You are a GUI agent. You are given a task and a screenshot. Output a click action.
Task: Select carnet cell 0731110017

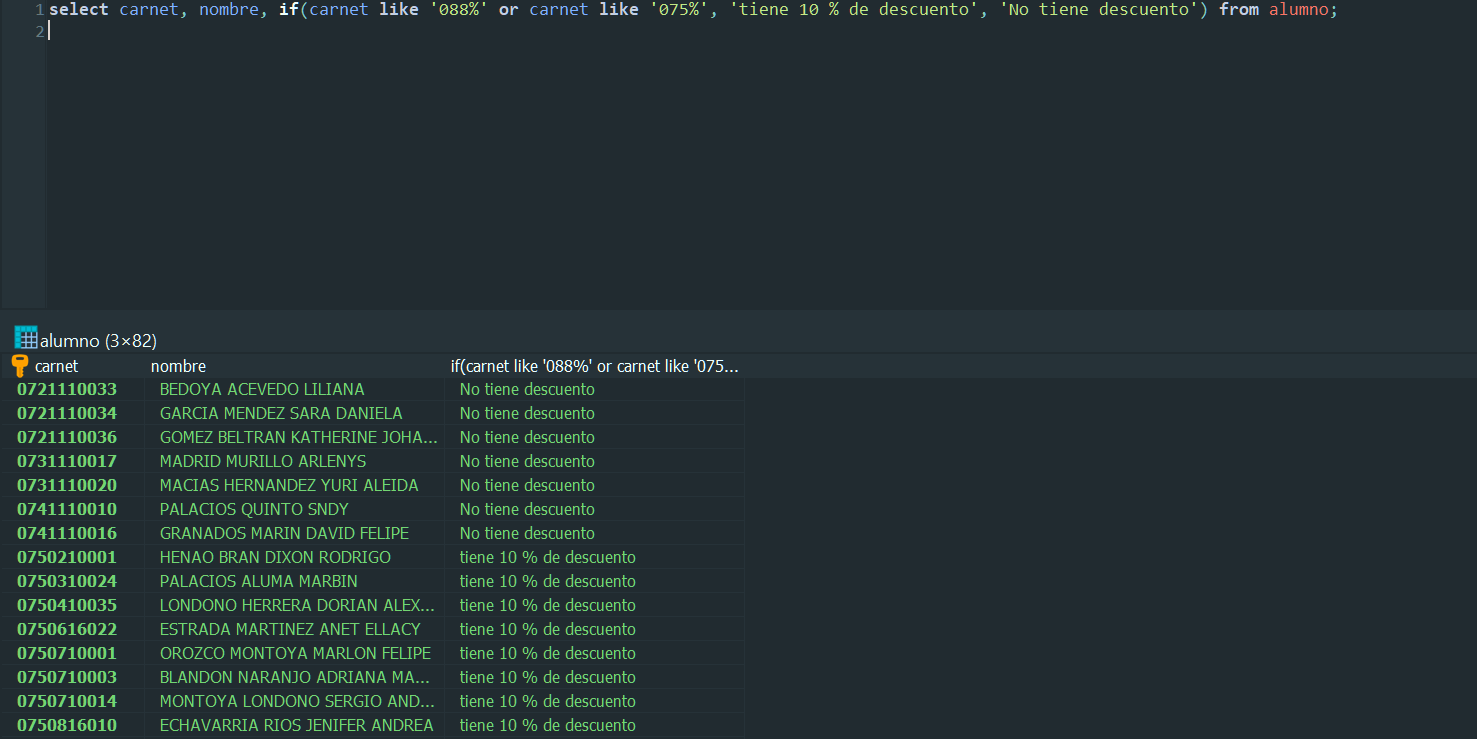[x=67, y=461]
